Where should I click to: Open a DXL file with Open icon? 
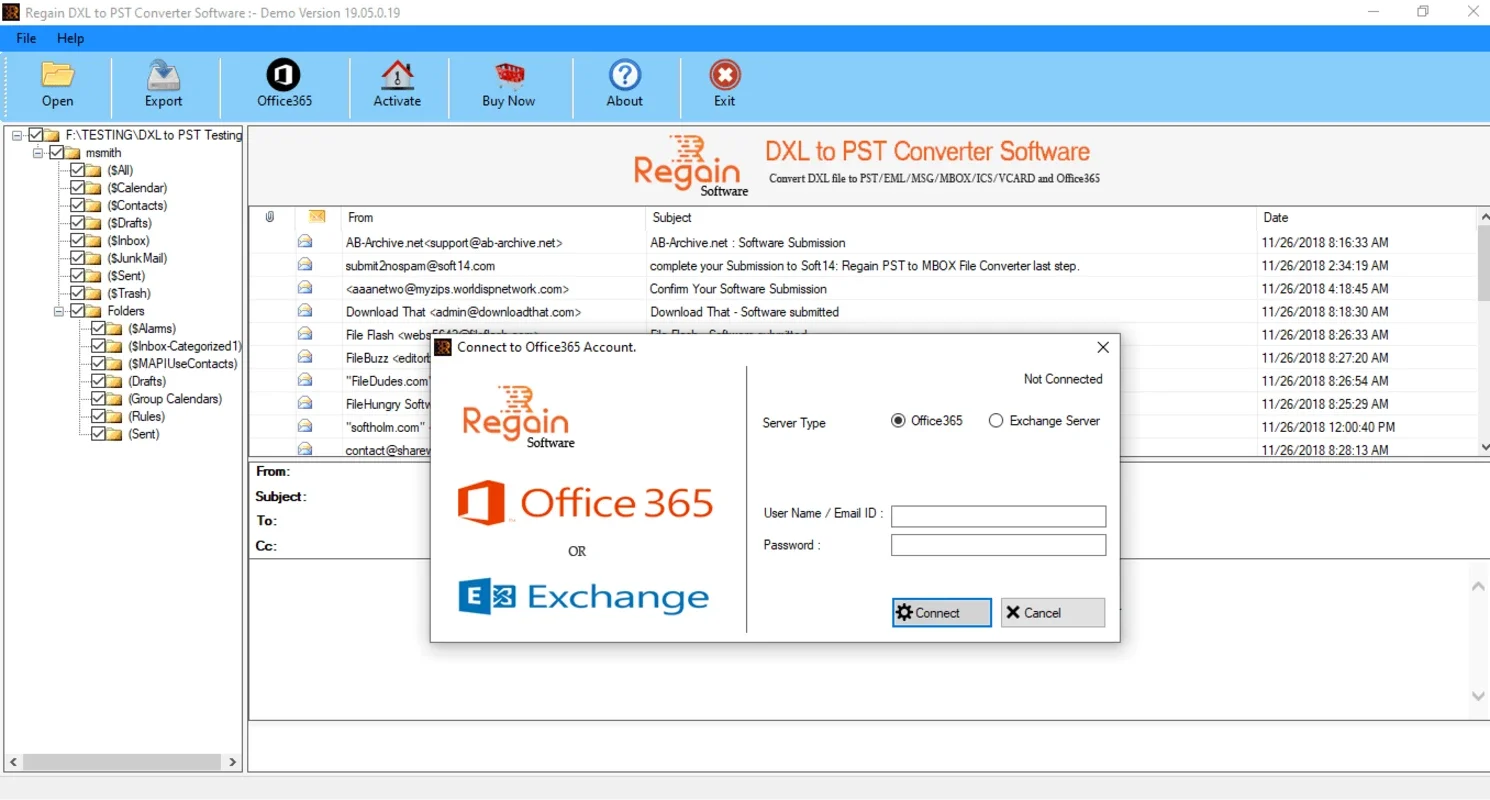pyautogui.click(x=57, y=76)
